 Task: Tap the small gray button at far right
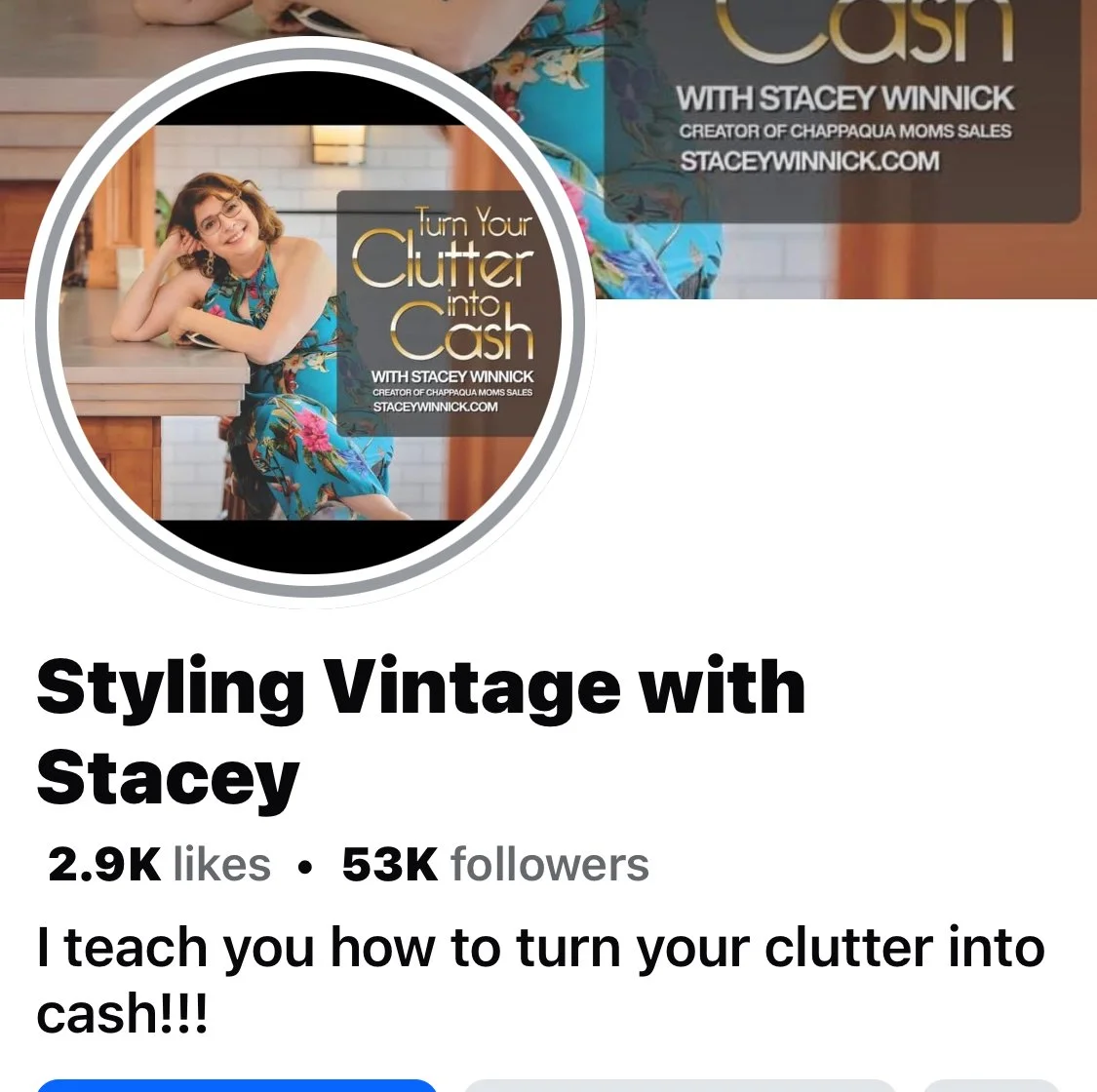tap(992, 1085)
